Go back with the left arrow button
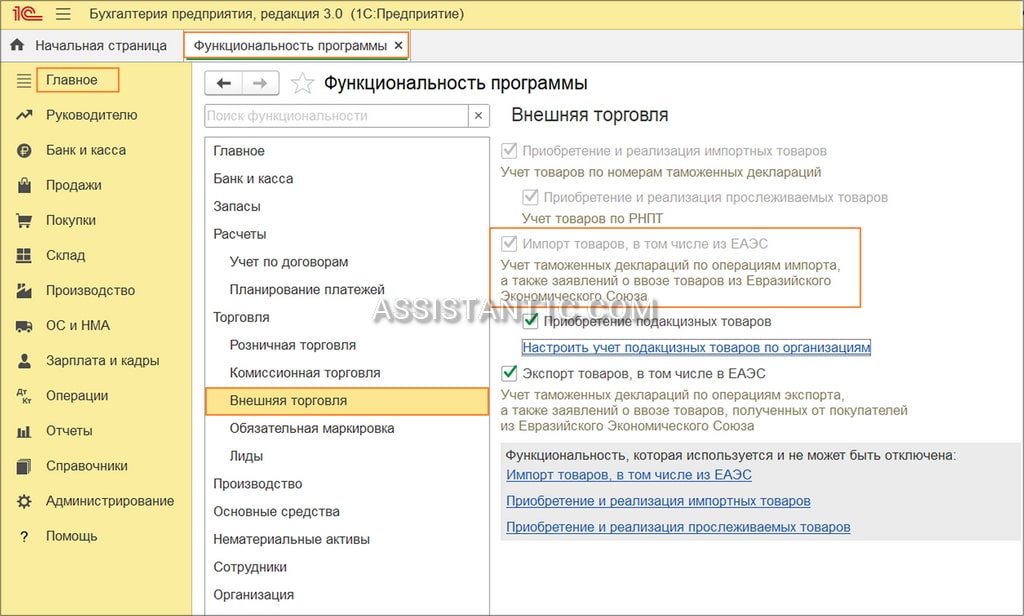This screenshot has height=616, width=1024. tap(223, 83)
